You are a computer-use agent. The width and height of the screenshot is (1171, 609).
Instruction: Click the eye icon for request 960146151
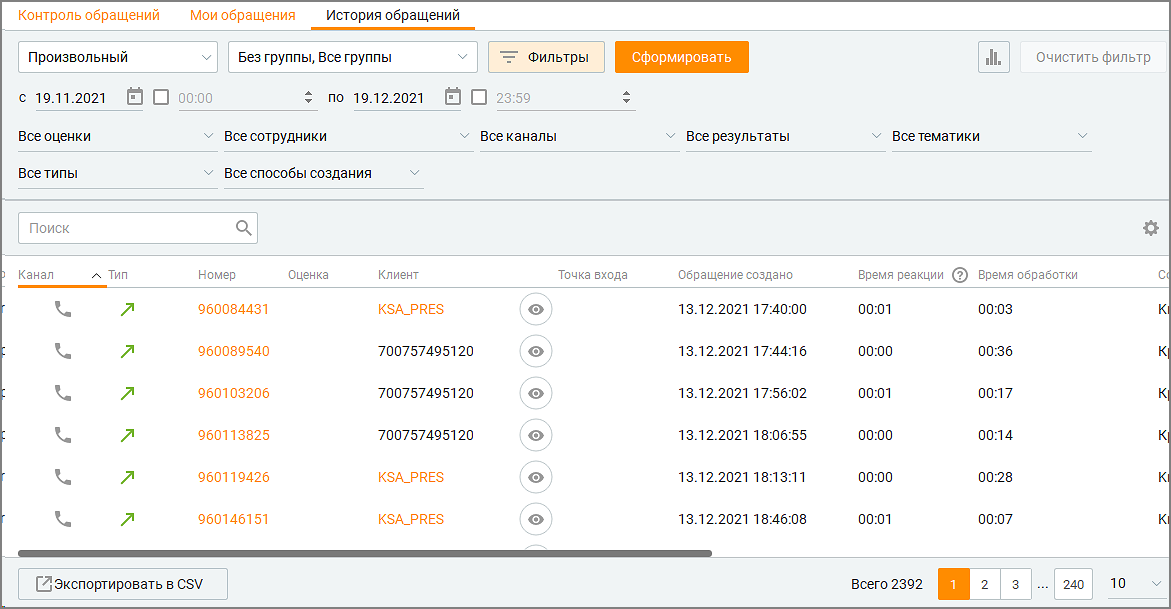point(535,519)
